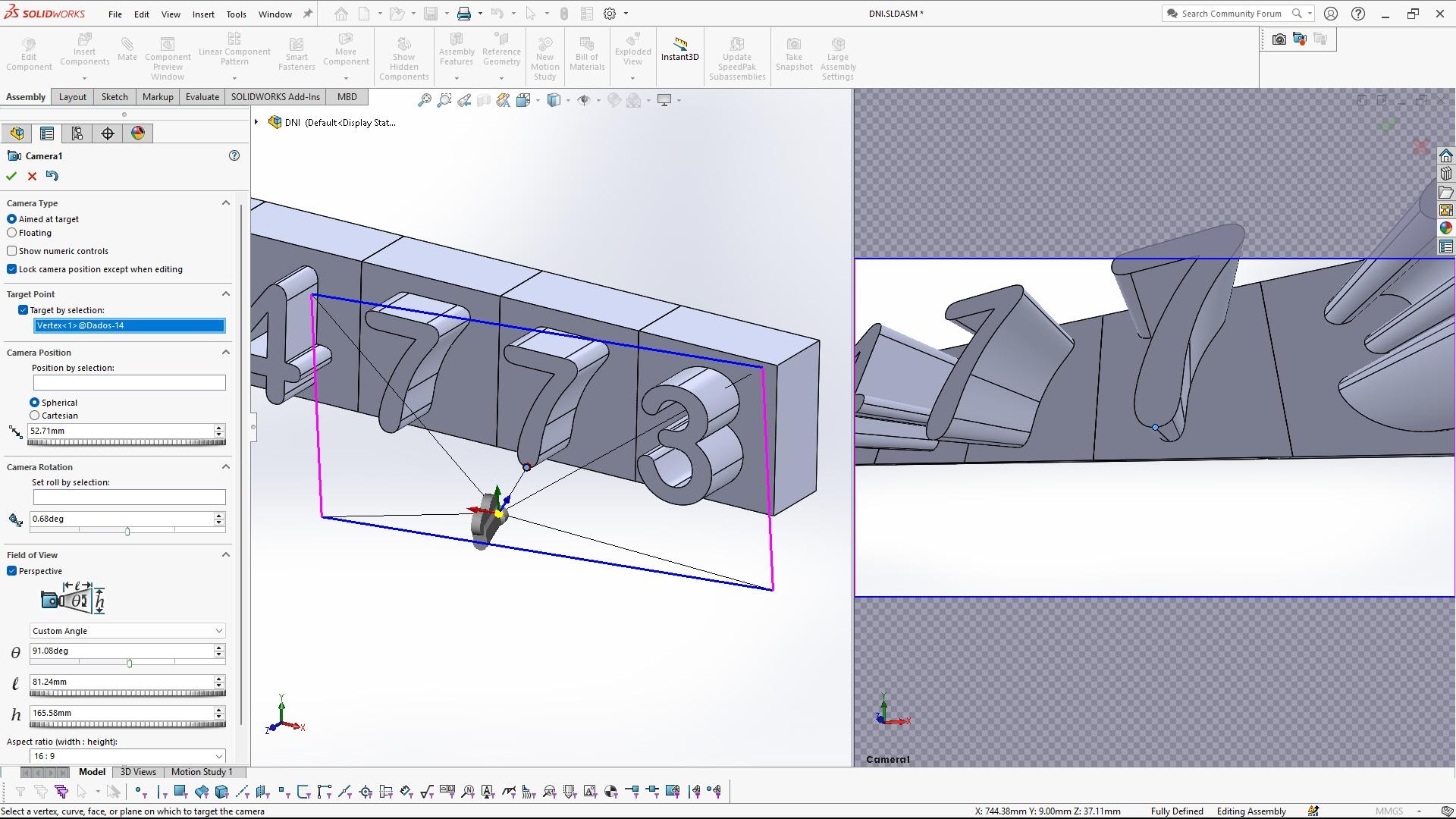
Task: Adjust the field of view theta slider
Action: coord(130,664)
